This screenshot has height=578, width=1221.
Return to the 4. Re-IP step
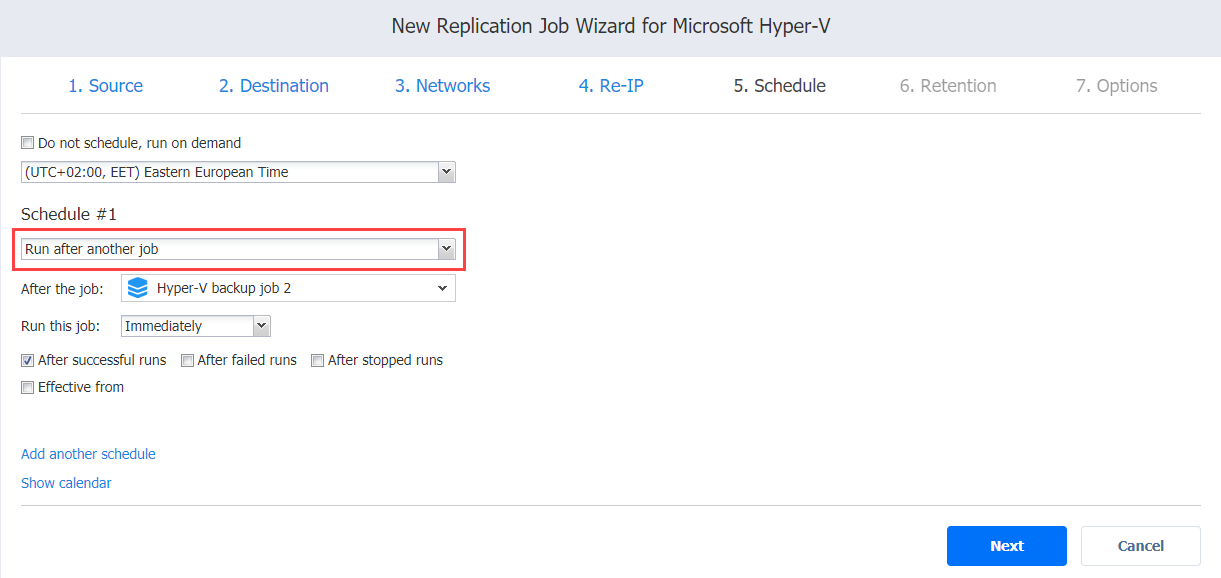(x=610, y=86)
